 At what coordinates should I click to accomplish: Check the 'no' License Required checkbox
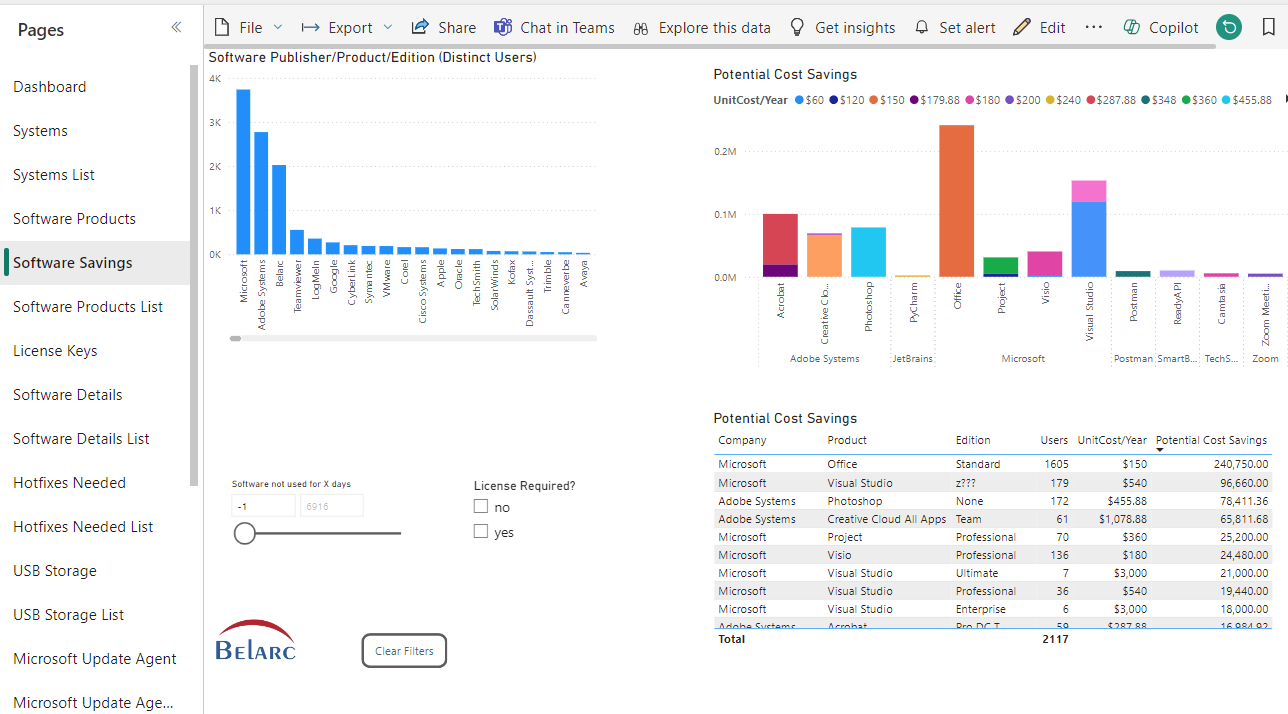(x=481, y=507)
